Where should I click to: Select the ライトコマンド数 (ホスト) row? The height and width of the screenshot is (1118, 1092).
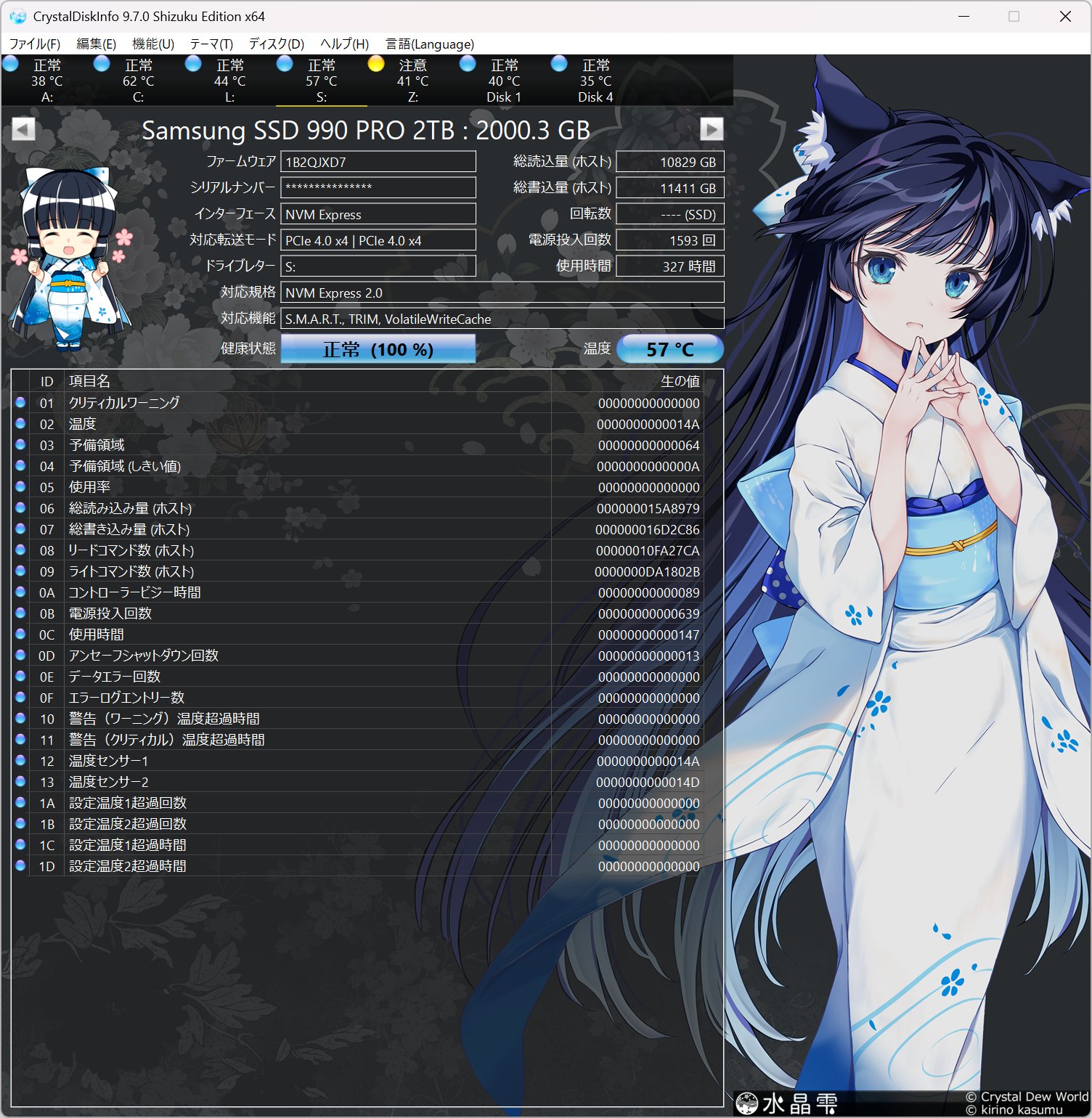(x=357, y=571)
